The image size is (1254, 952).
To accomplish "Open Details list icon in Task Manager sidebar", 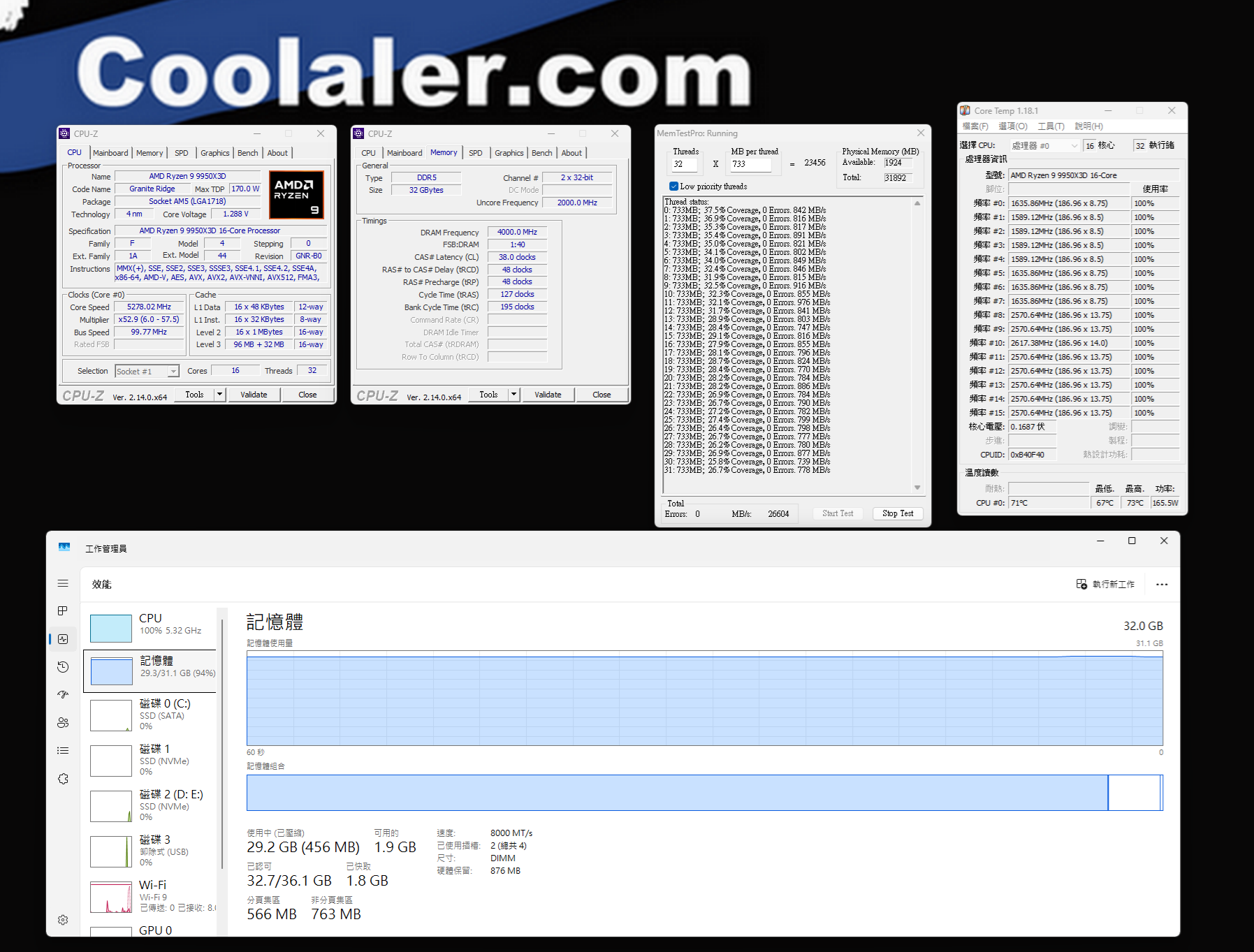I will pos(63,751).
